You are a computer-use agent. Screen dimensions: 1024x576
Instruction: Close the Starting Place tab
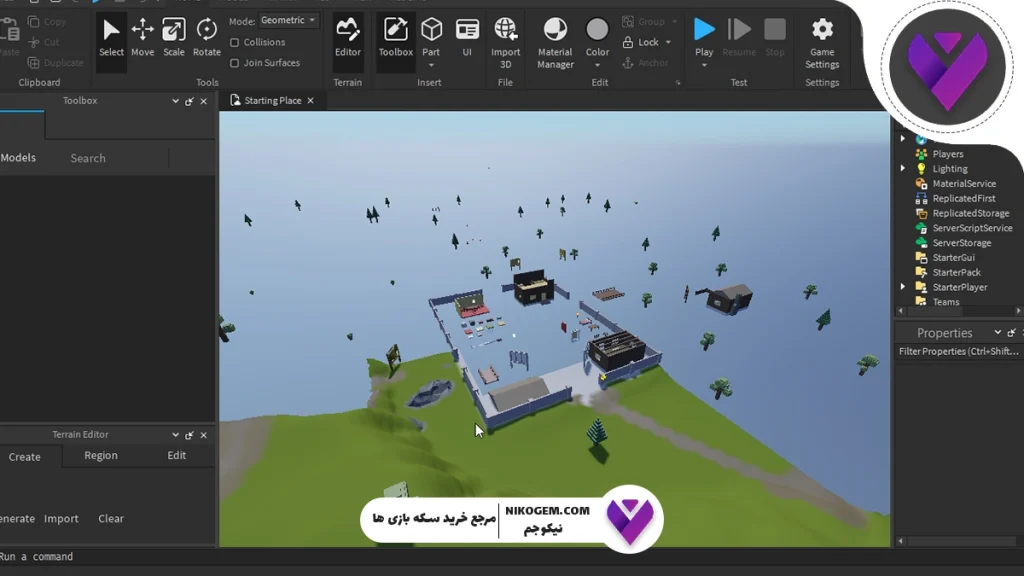tap(310, 101)
